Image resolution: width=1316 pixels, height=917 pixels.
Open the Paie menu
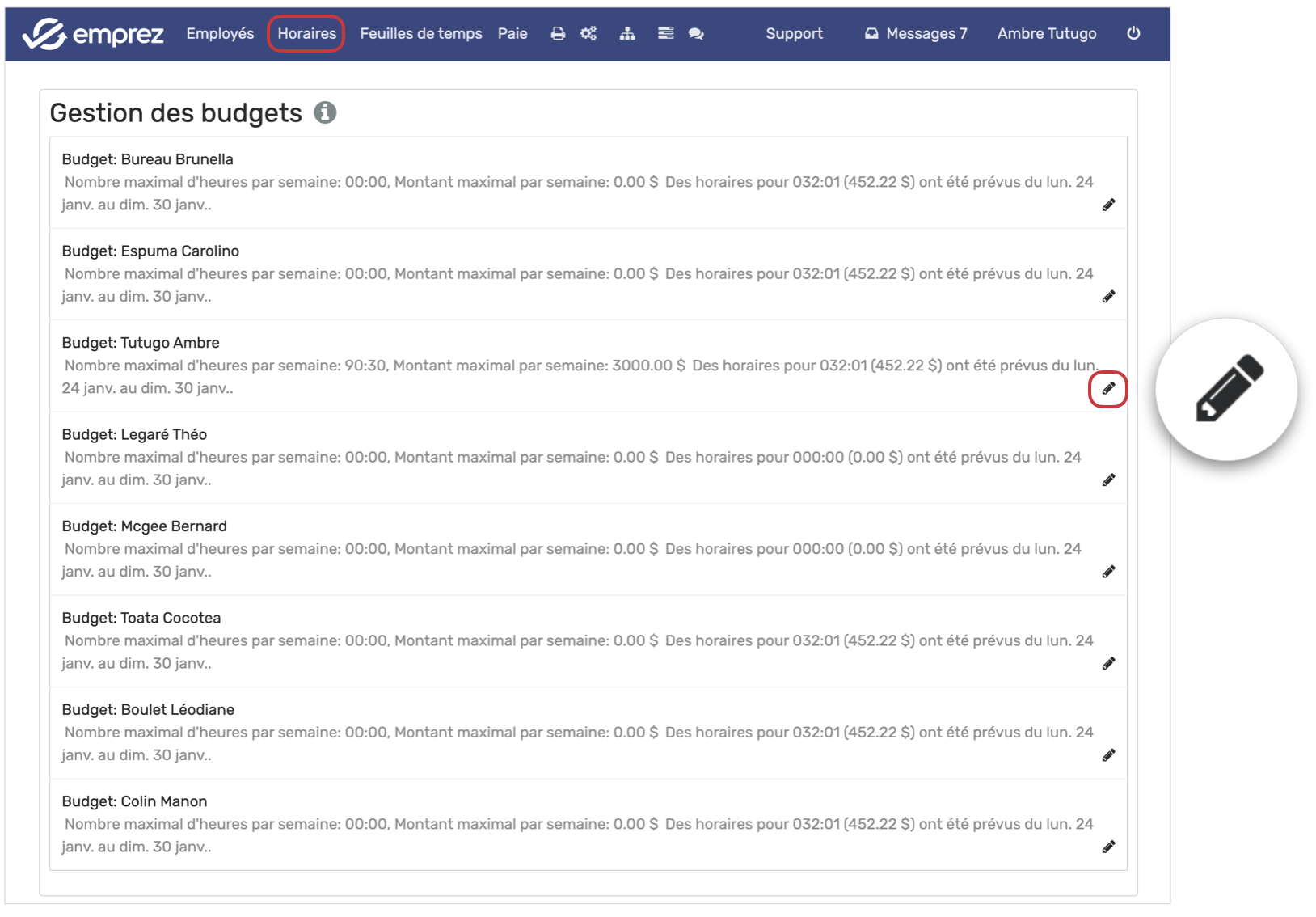[x=512, y=34]
